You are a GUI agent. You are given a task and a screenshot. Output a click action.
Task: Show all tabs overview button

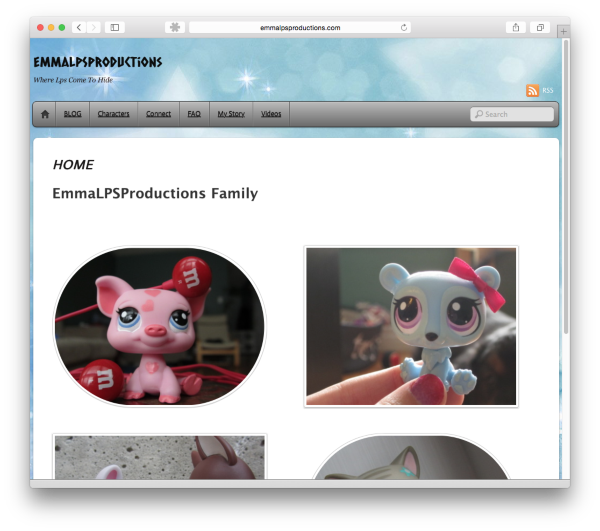541,27
